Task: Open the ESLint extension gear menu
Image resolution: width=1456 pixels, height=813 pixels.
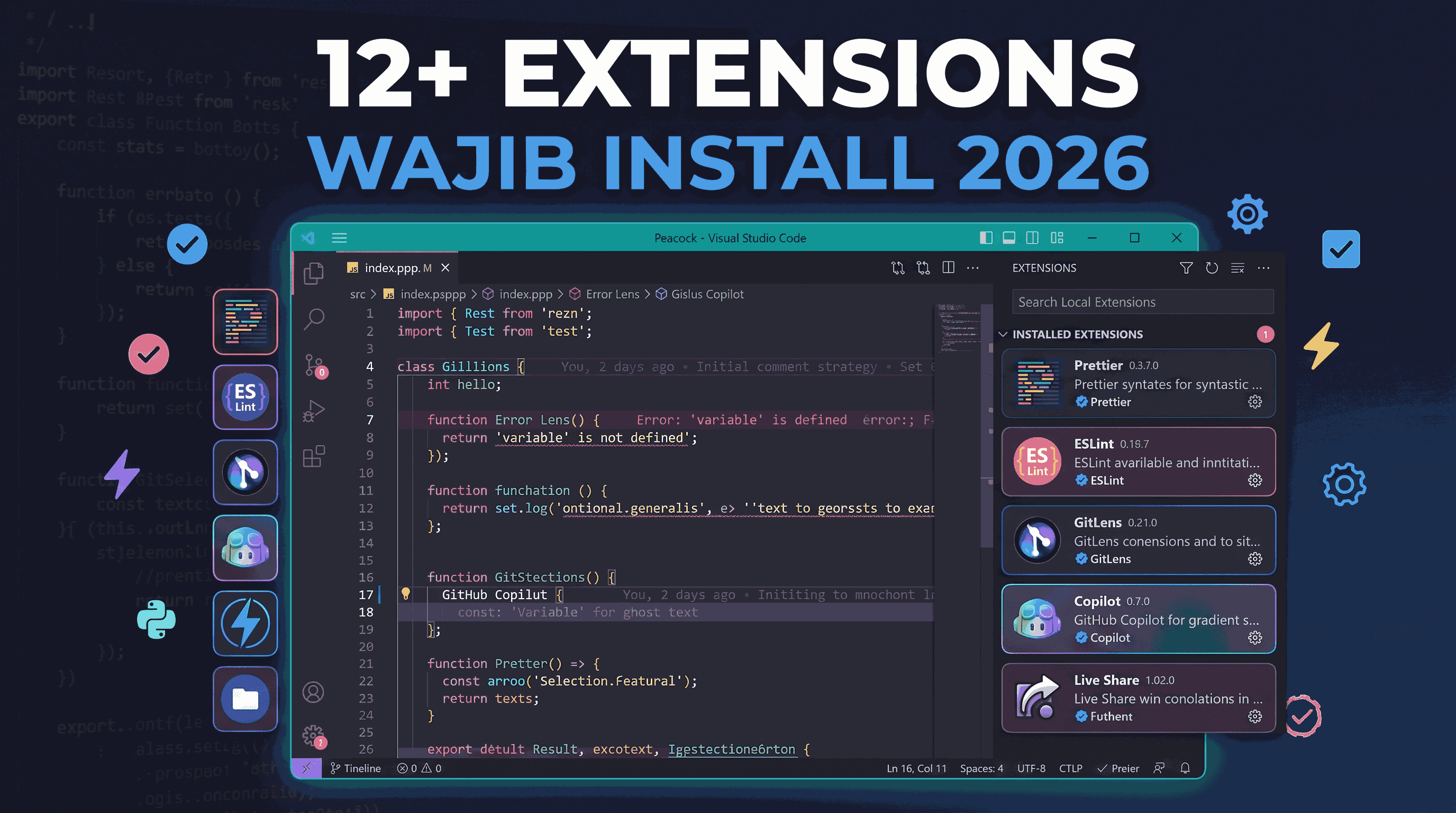Action: tap(1255, 481)
